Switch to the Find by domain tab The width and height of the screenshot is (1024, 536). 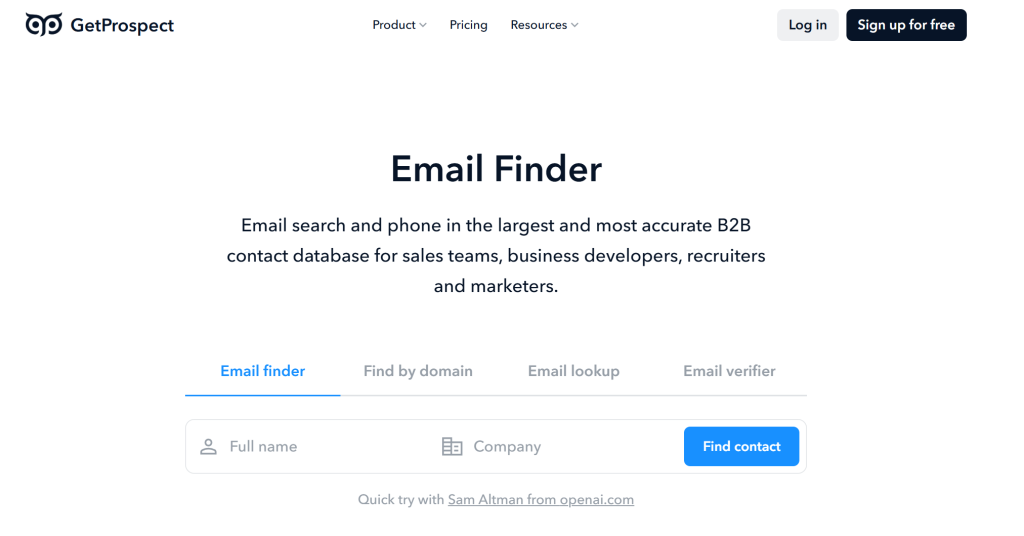tap(418, 371)
